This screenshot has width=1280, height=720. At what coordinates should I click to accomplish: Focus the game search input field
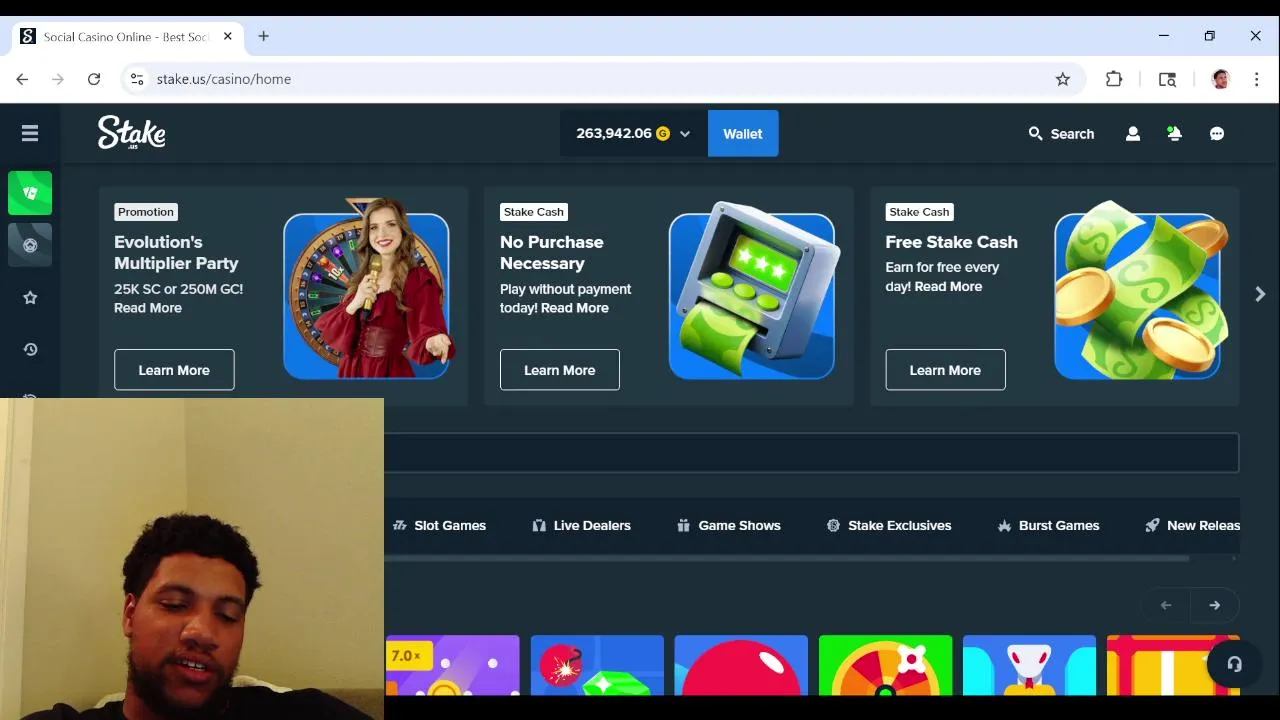pyautogui.click(x=811, y=453)
